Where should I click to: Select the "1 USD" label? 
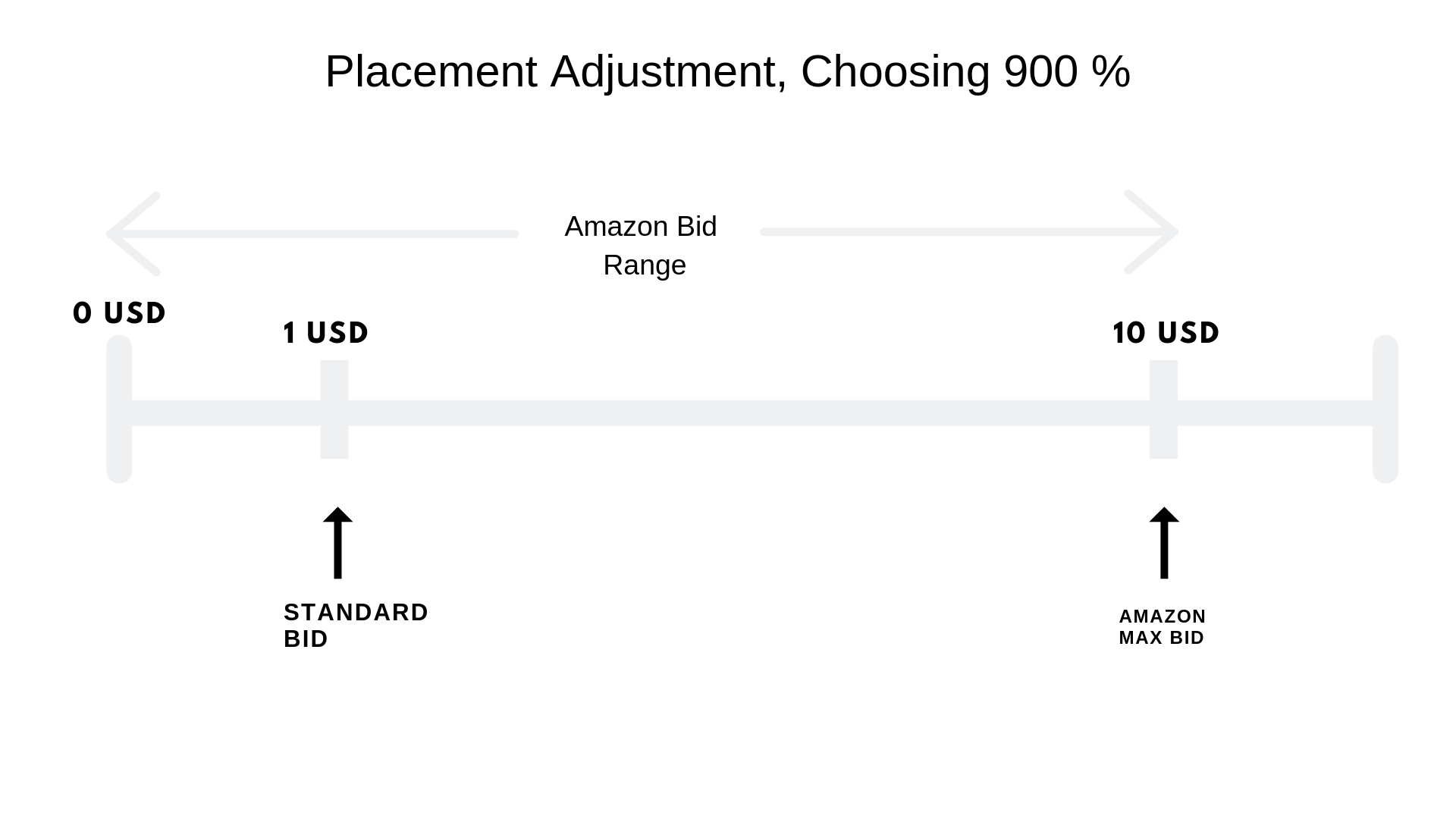pos(325,333)
